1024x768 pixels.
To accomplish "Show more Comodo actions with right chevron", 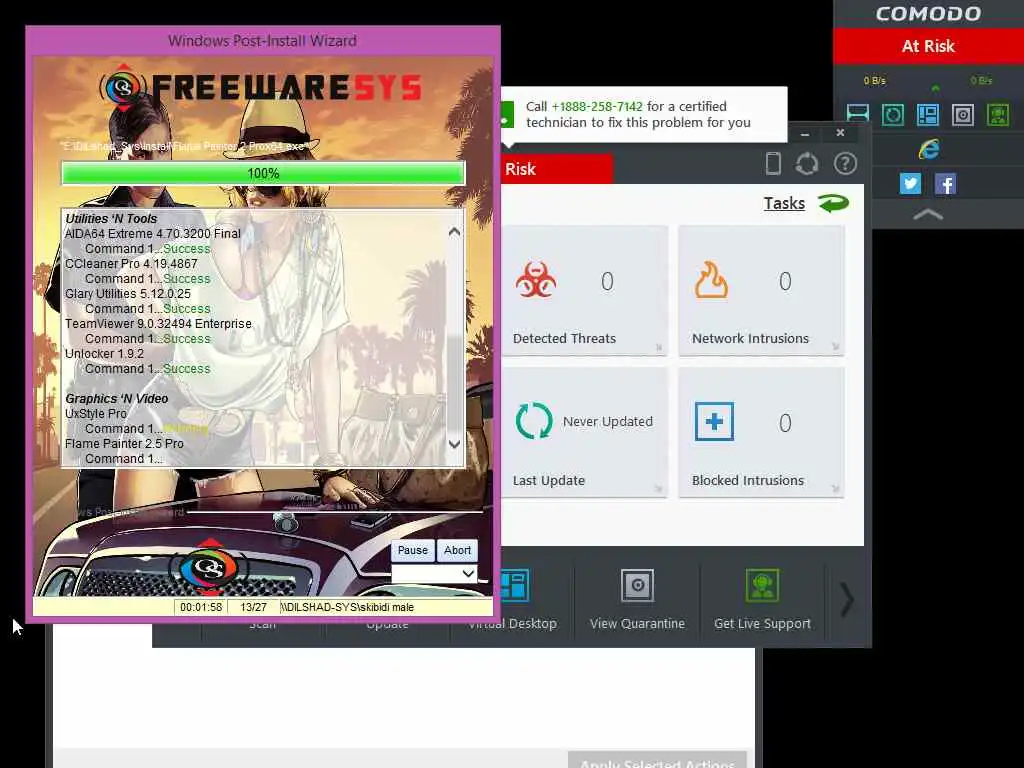I will click(x=847, y=599).
